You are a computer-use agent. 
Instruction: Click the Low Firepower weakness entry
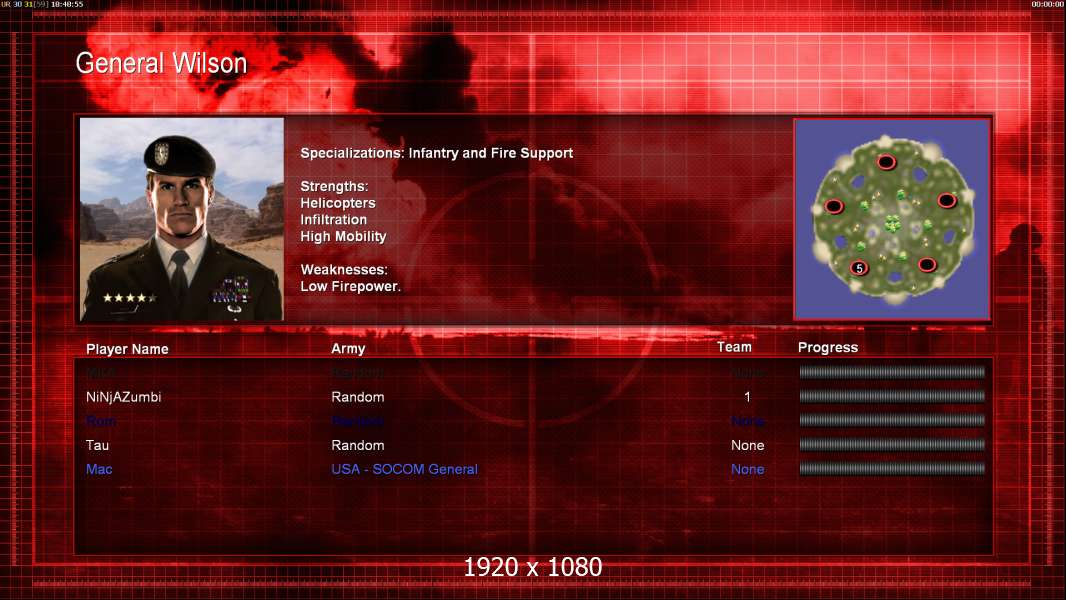pyautogui.click(x=350, y=286)
